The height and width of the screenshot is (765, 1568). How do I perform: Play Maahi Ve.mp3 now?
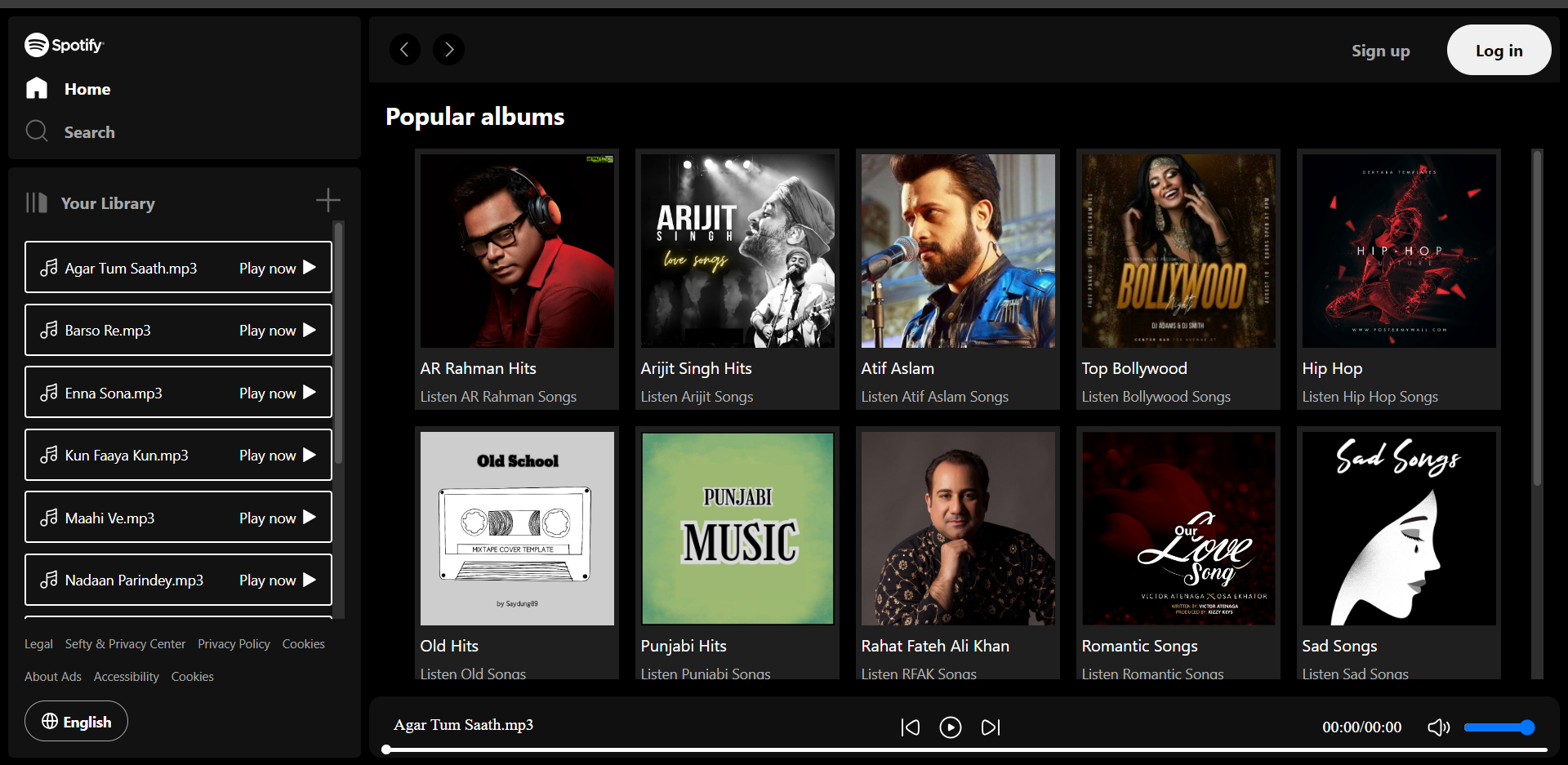pyautogui.click(x=277, y=518)
